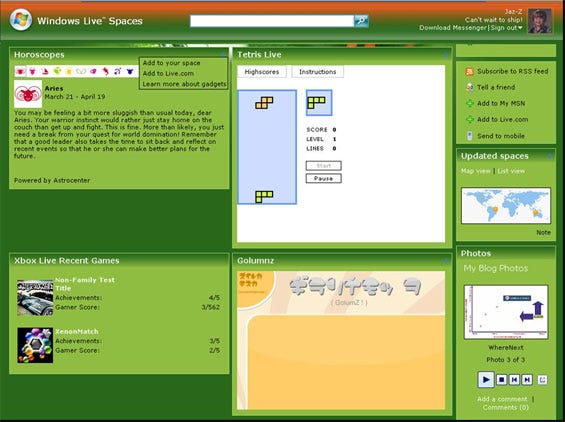Screen dimensions: 565x422
Task: Click the racing car game thumbnail
Action: pos(35,298)
